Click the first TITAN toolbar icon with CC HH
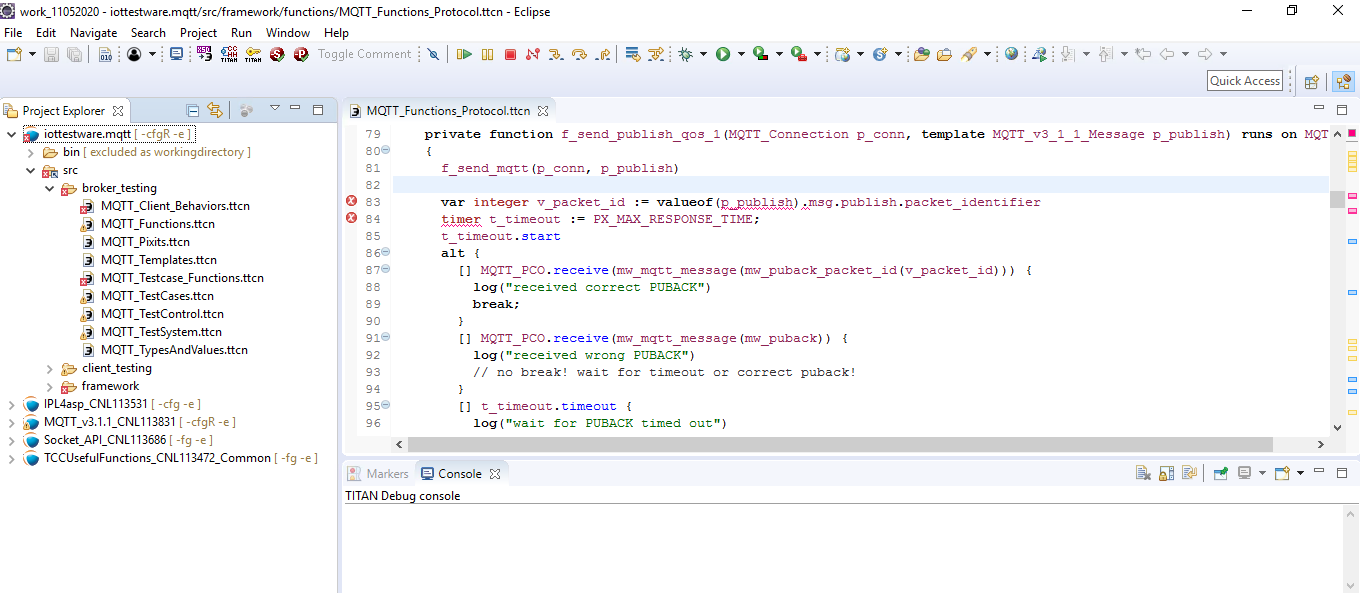The height and width of the screenshot is (593, 1360). coord(229,54)
